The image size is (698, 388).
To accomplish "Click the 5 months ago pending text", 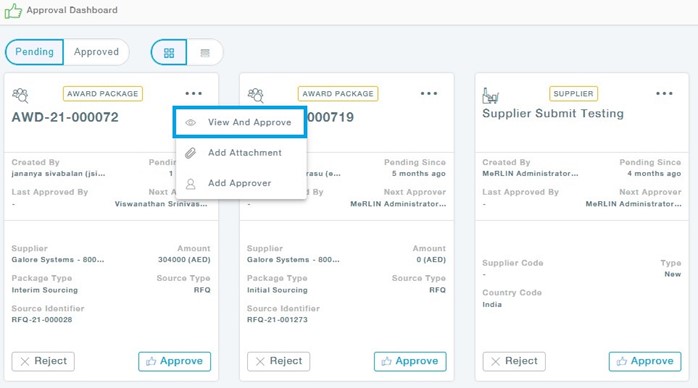I will click(x=418, y=174).
